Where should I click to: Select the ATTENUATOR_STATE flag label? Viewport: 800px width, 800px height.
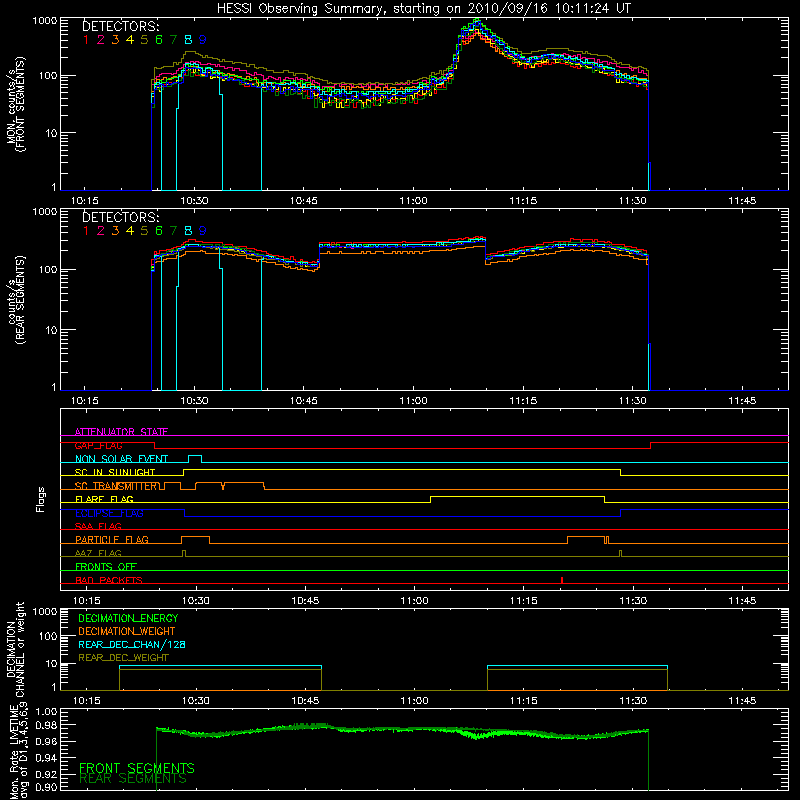[x=121, y=432]
